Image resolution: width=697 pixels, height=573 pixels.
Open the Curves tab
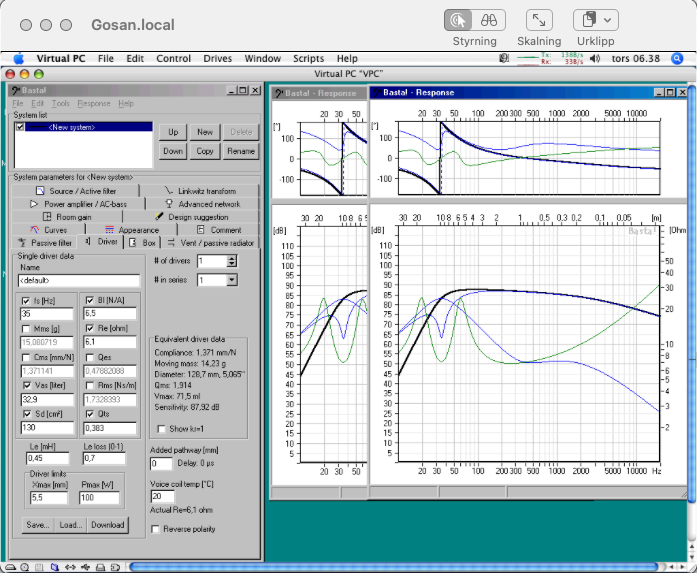[x=48, y=230]
